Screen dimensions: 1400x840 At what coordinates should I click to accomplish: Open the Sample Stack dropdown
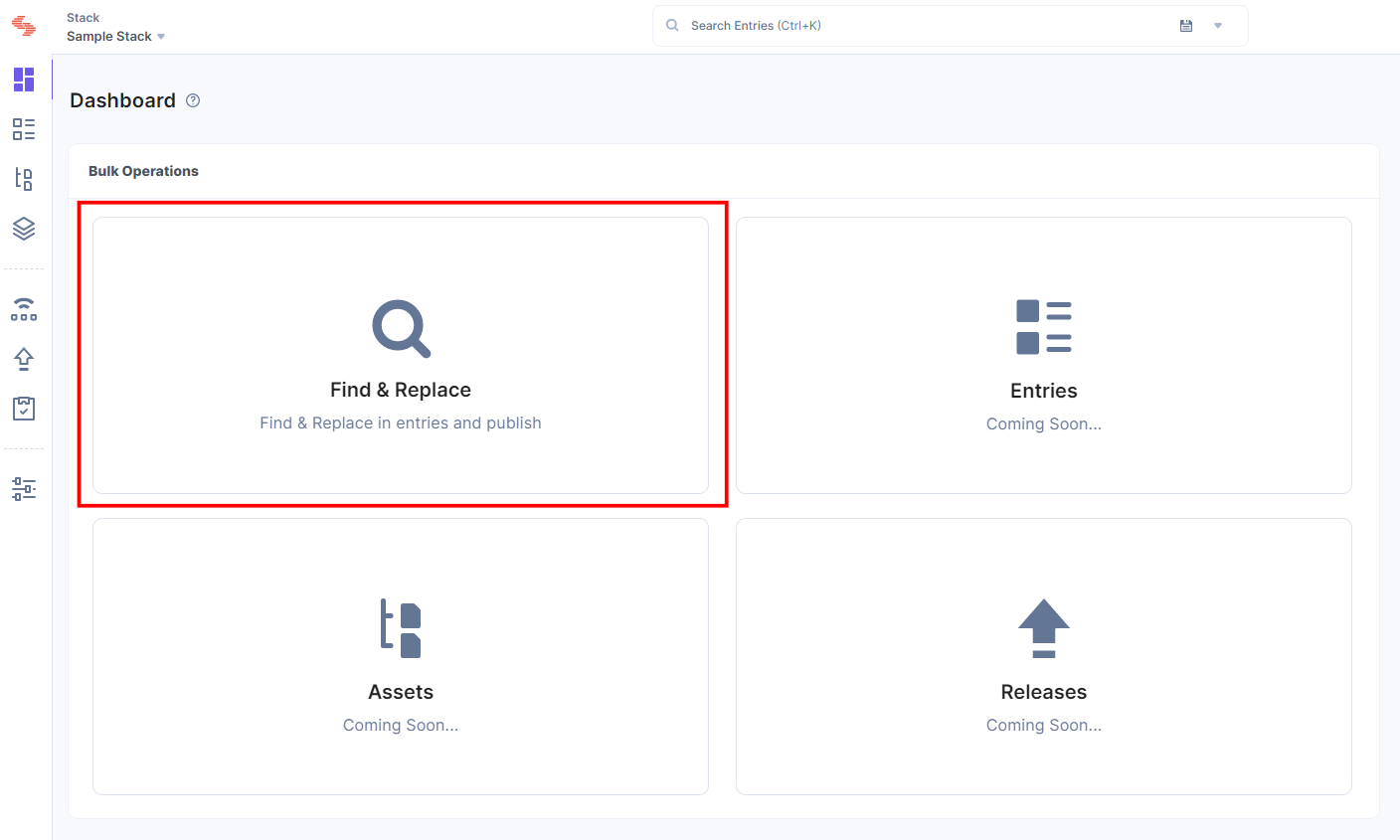tap(114, 36)
